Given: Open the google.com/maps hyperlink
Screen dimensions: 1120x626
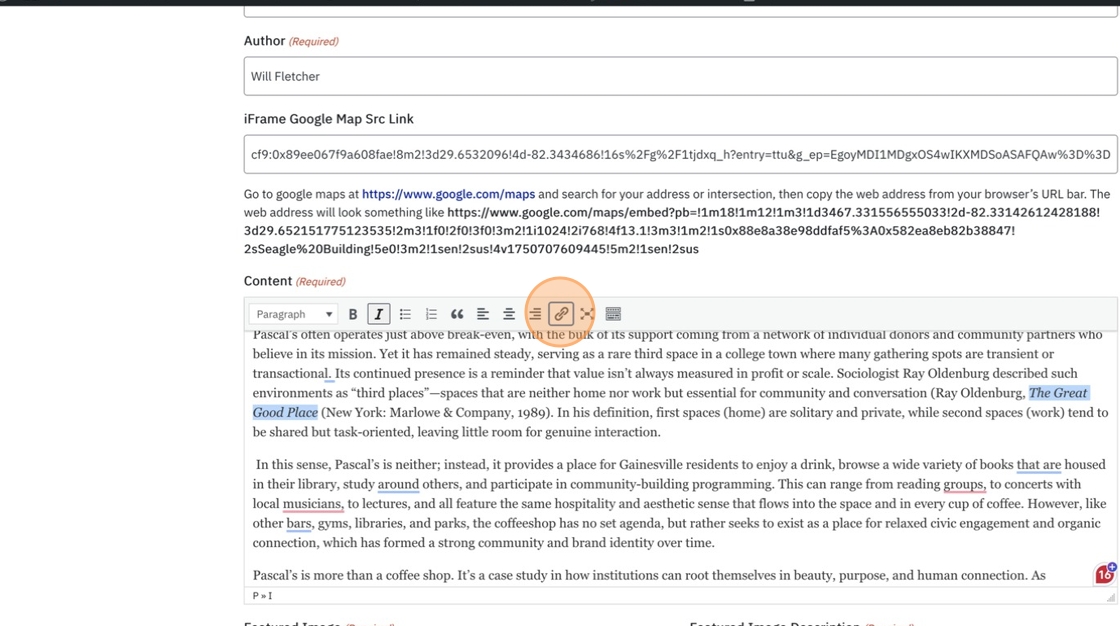Looking at the screenshot, I should (449, 194).
